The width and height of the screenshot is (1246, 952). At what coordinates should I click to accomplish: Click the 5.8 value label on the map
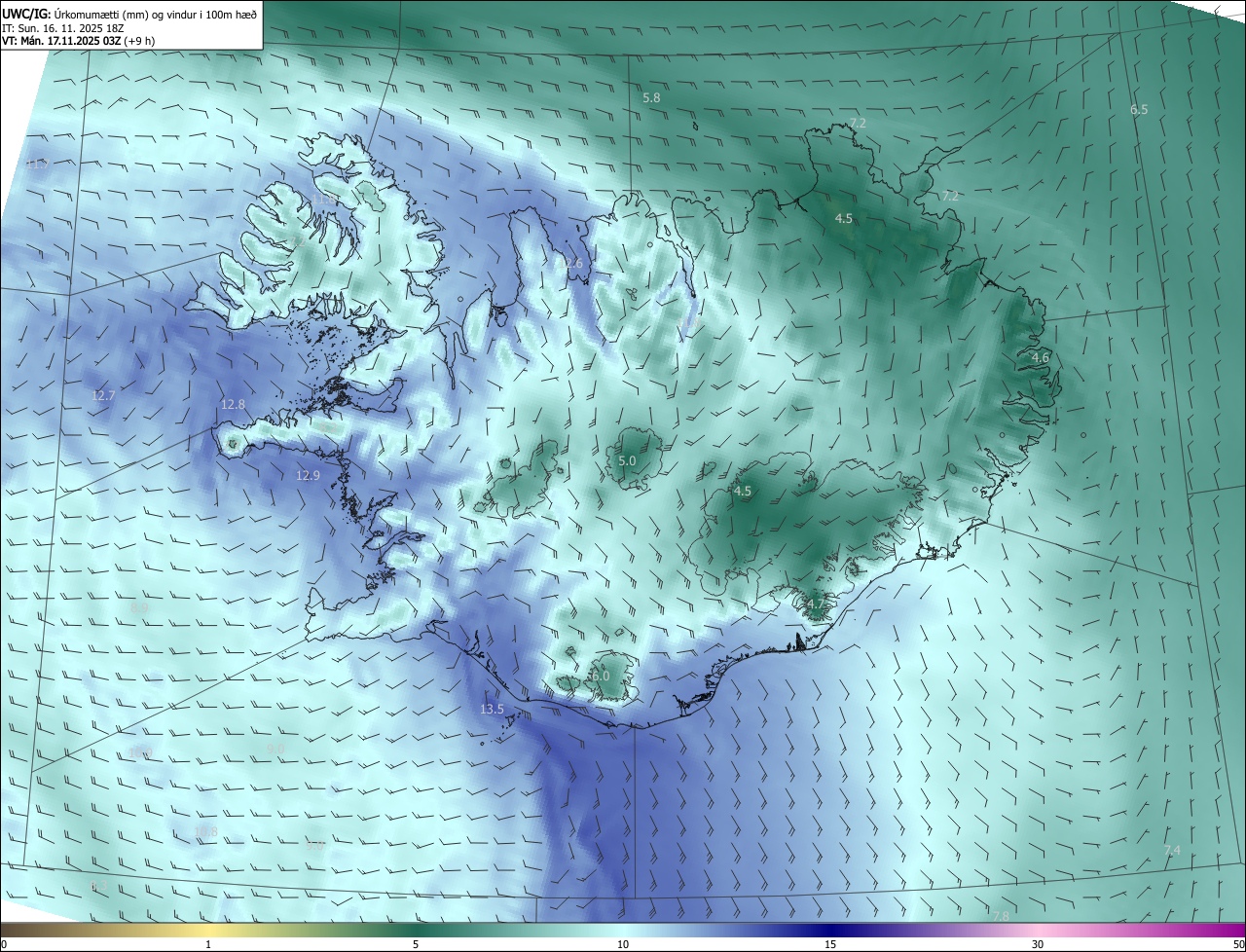tap(652, 98)
